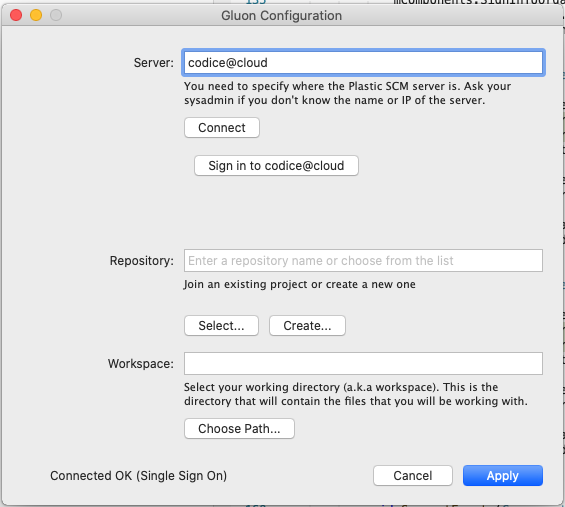Click the Connect button

coord(222,128)
